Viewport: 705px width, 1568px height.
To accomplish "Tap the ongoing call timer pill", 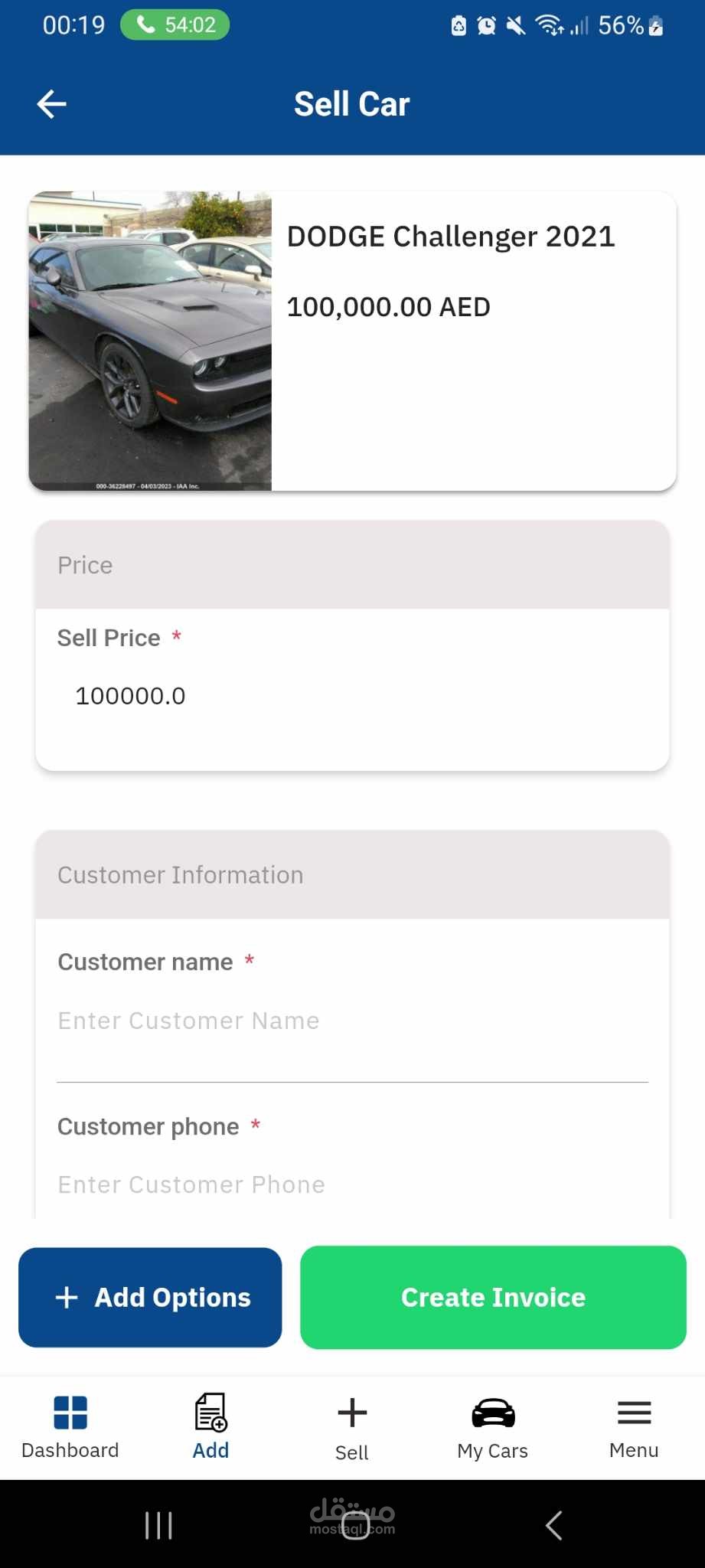I will click(175, 25).
